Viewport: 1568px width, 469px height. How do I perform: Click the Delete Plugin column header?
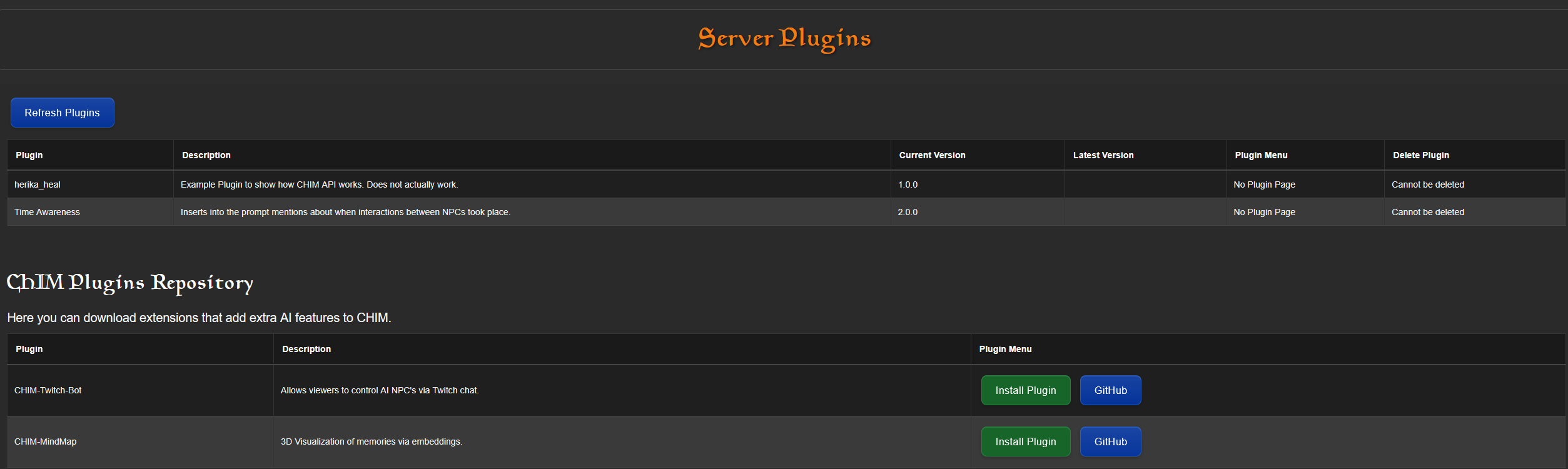(1420, 155)
